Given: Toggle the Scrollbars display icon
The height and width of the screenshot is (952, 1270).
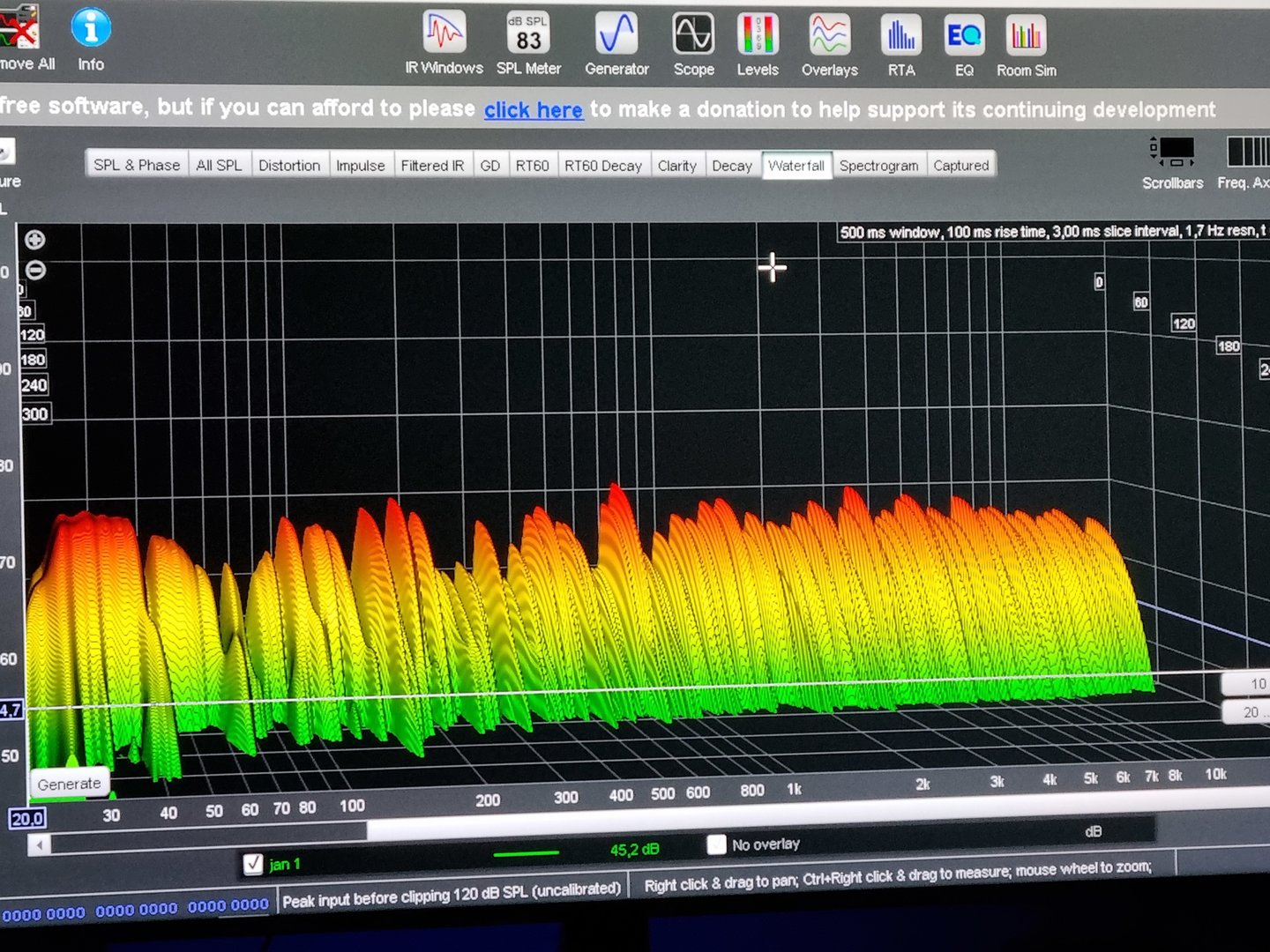Looking at the screenshot, I should (1172, 152).
